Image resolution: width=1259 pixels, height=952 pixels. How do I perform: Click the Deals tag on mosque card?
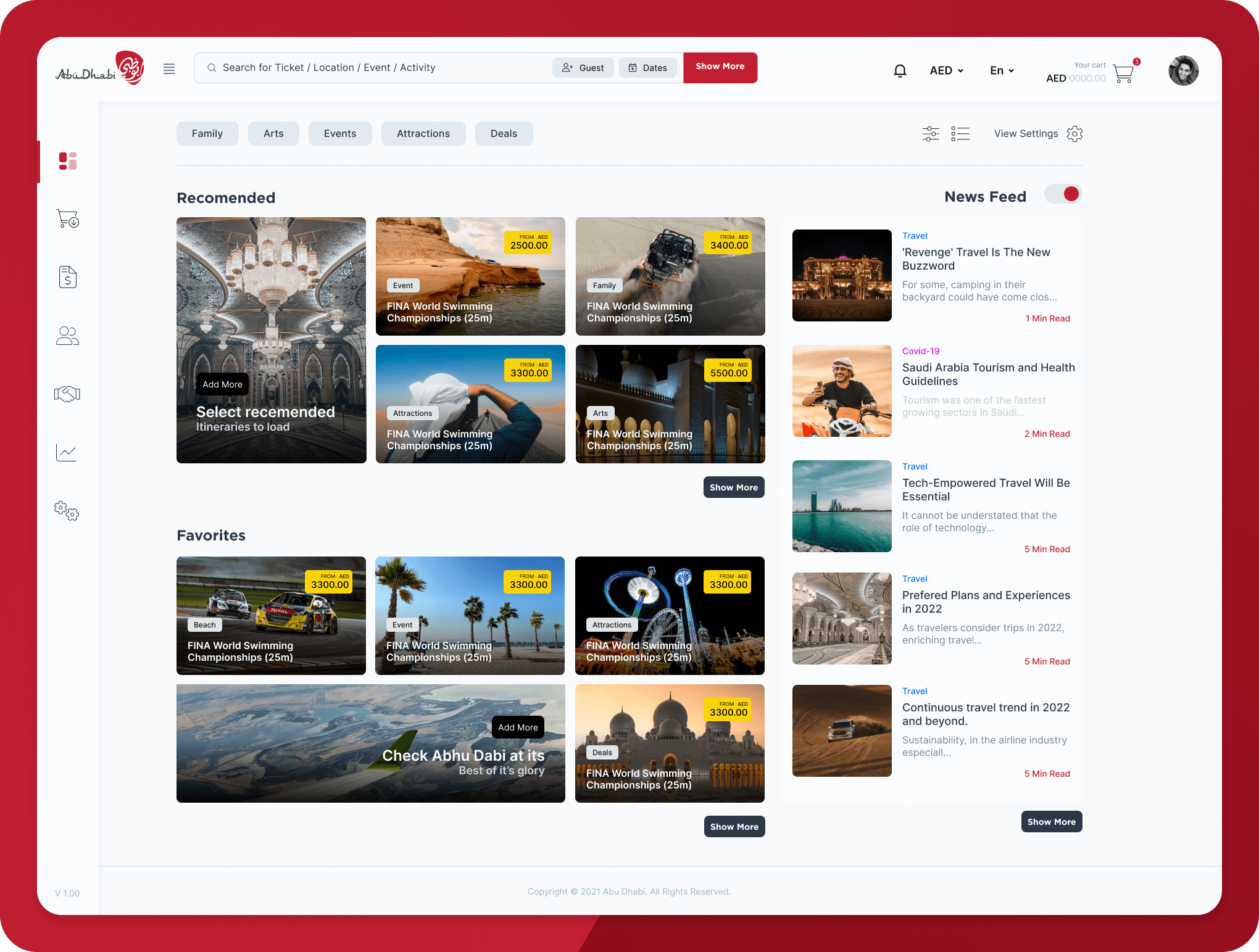[x=602, y=753]
